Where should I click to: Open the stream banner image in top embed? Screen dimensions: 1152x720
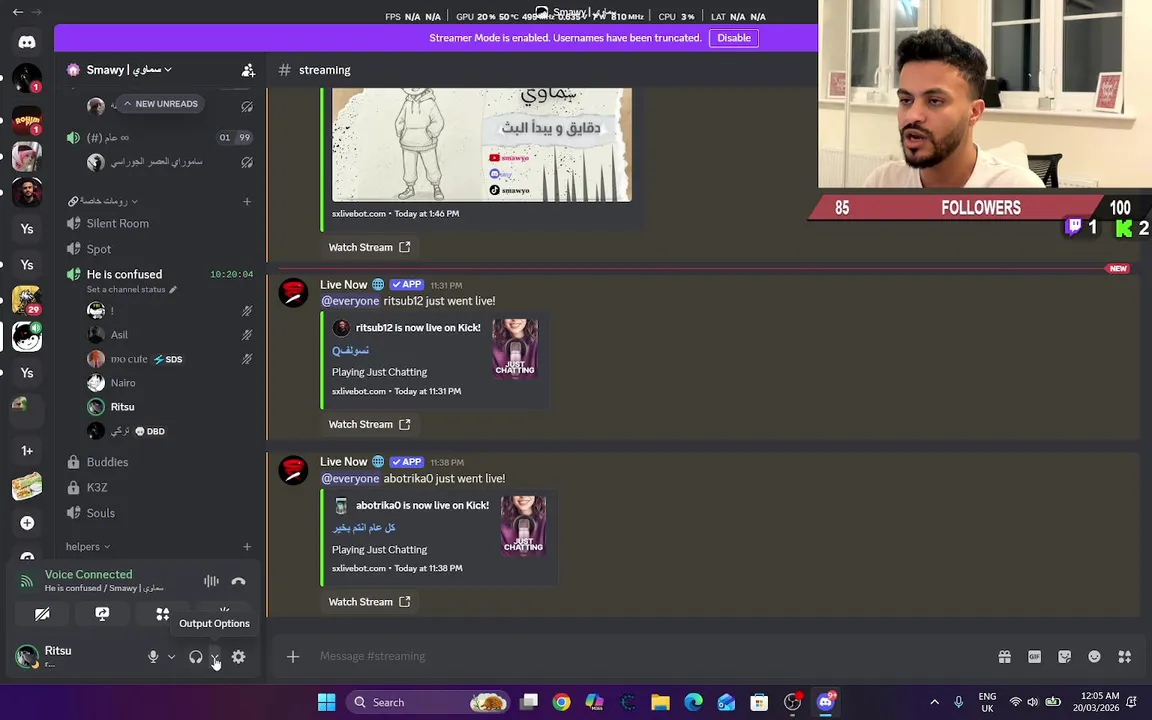[482, 144]
